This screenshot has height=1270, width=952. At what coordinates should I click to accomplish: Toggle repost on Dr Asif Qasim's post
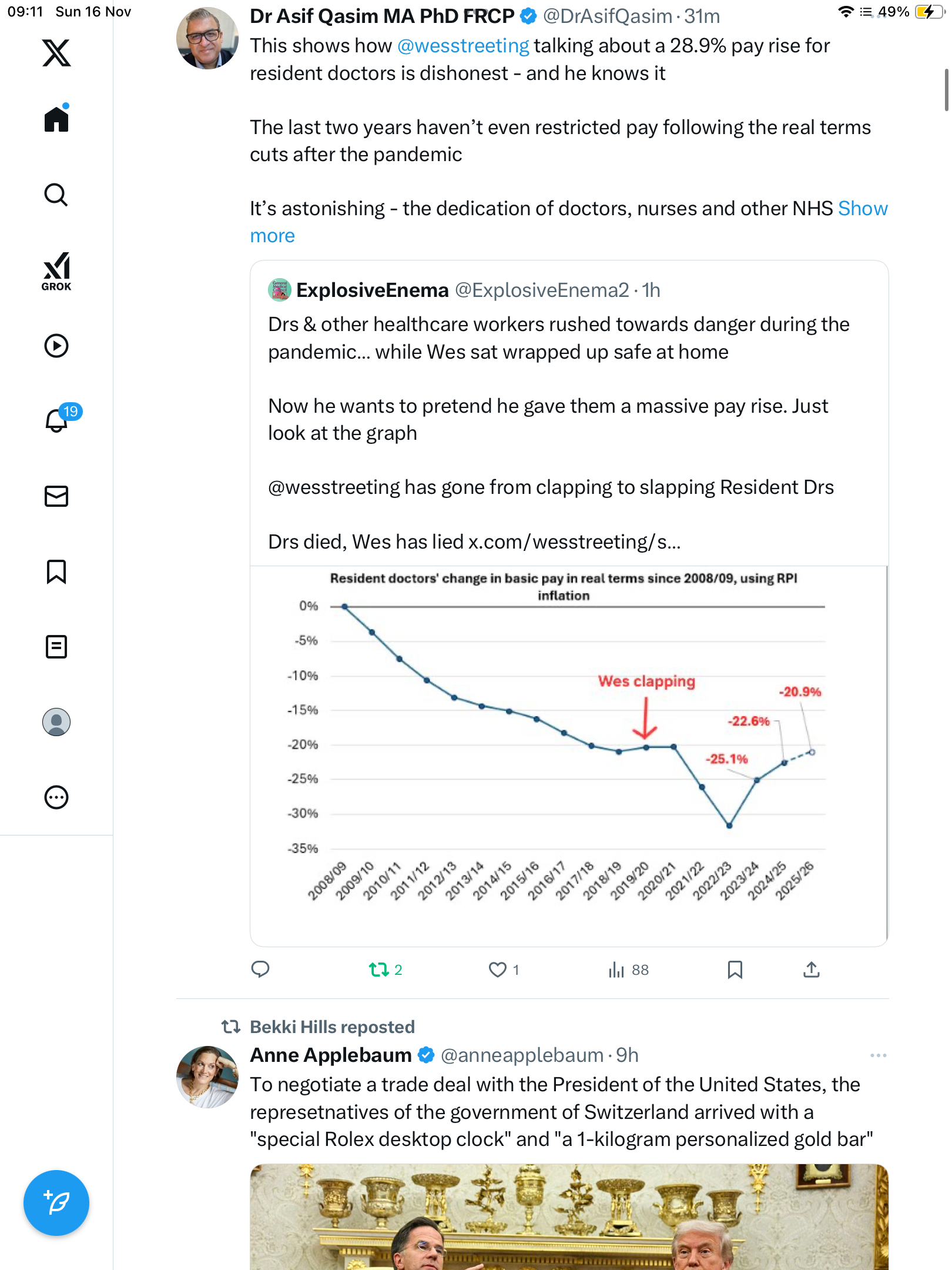click(379, 970)
